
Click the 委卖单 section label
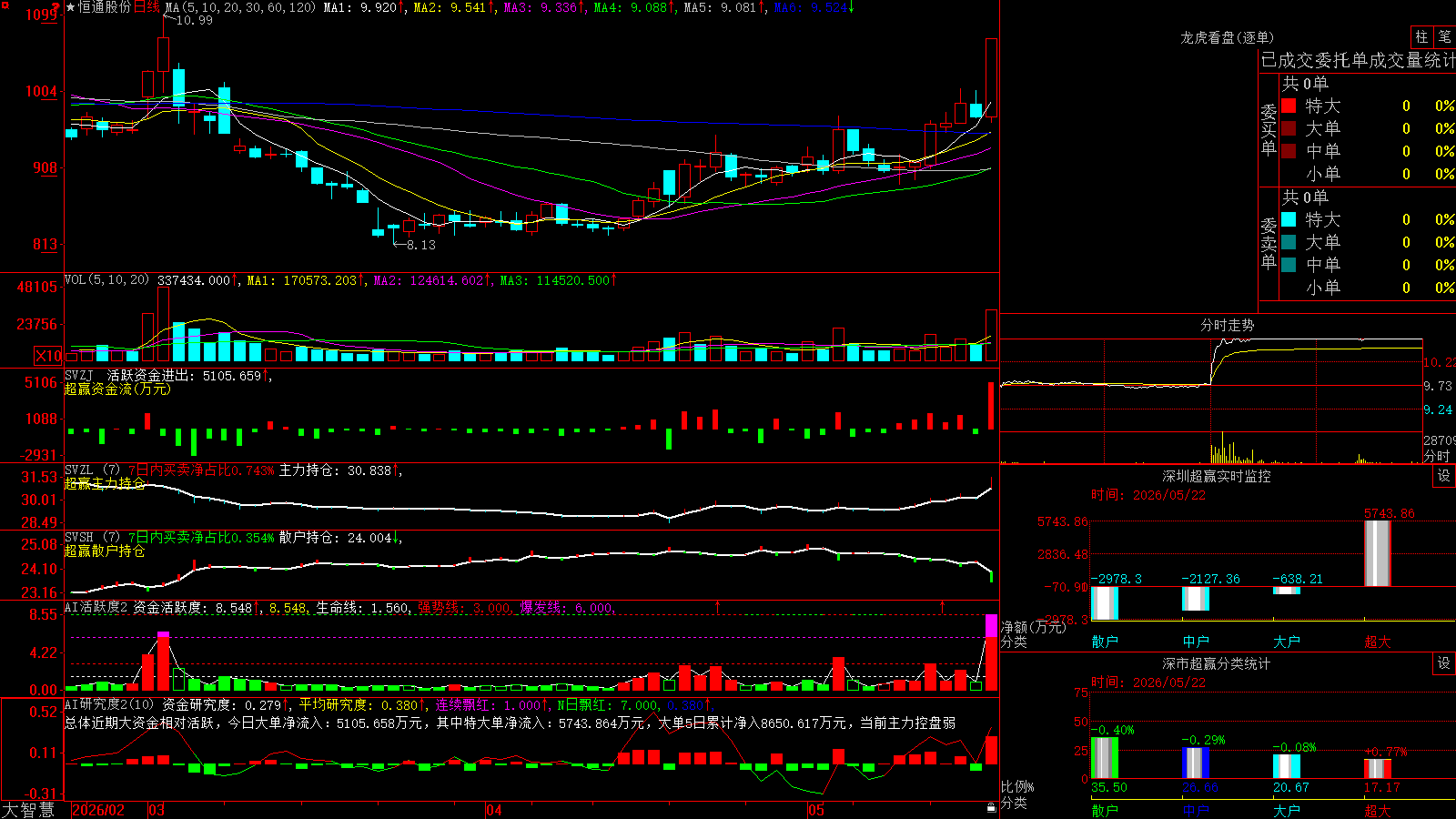pyautogui.click(x=1269, y=243)
